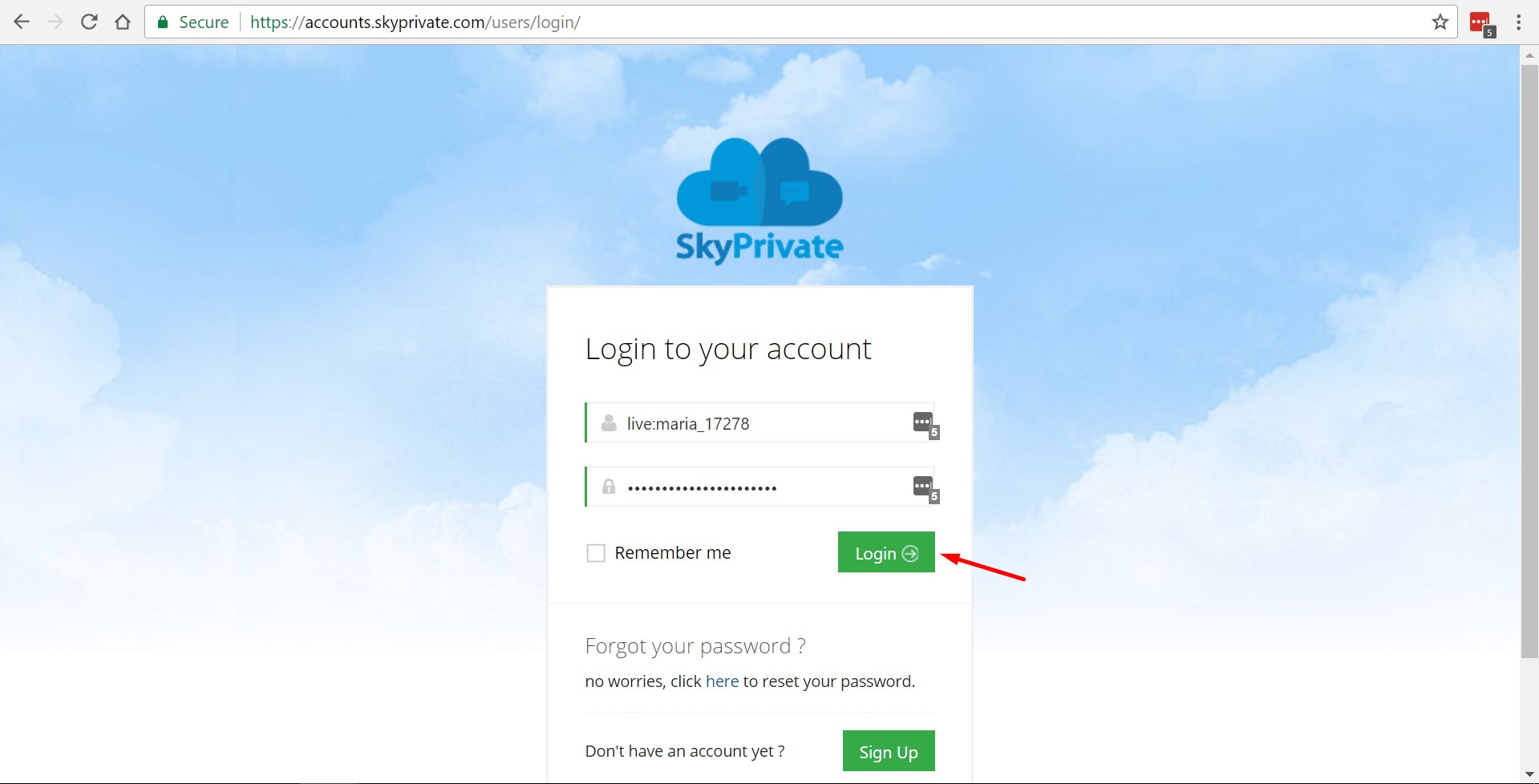The image size is (1539, 784).
Task: Click the LastPass icon in the username field
Action: [x=924, y=422]
